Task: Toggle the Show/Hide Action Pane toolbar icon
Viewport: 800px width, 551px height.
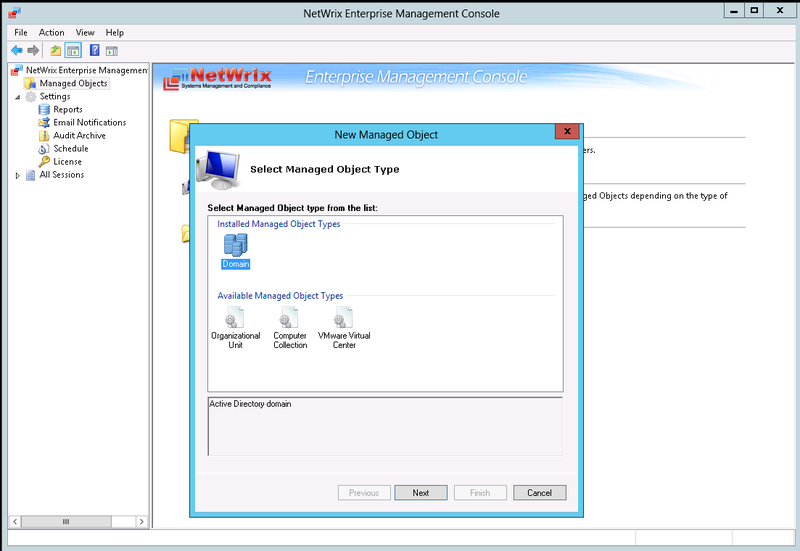Action: tap(112, 51)
